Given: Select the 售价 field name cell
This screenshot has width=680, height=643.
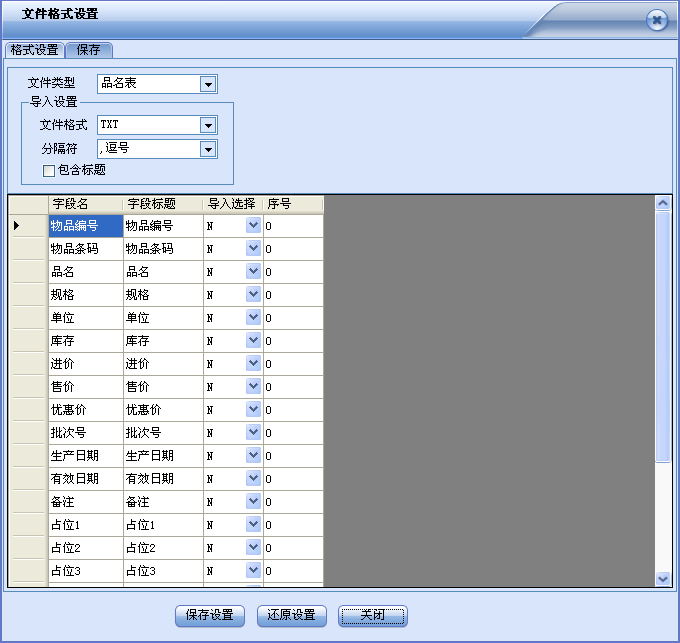Looking at the screenshot, I should point(86,387).
